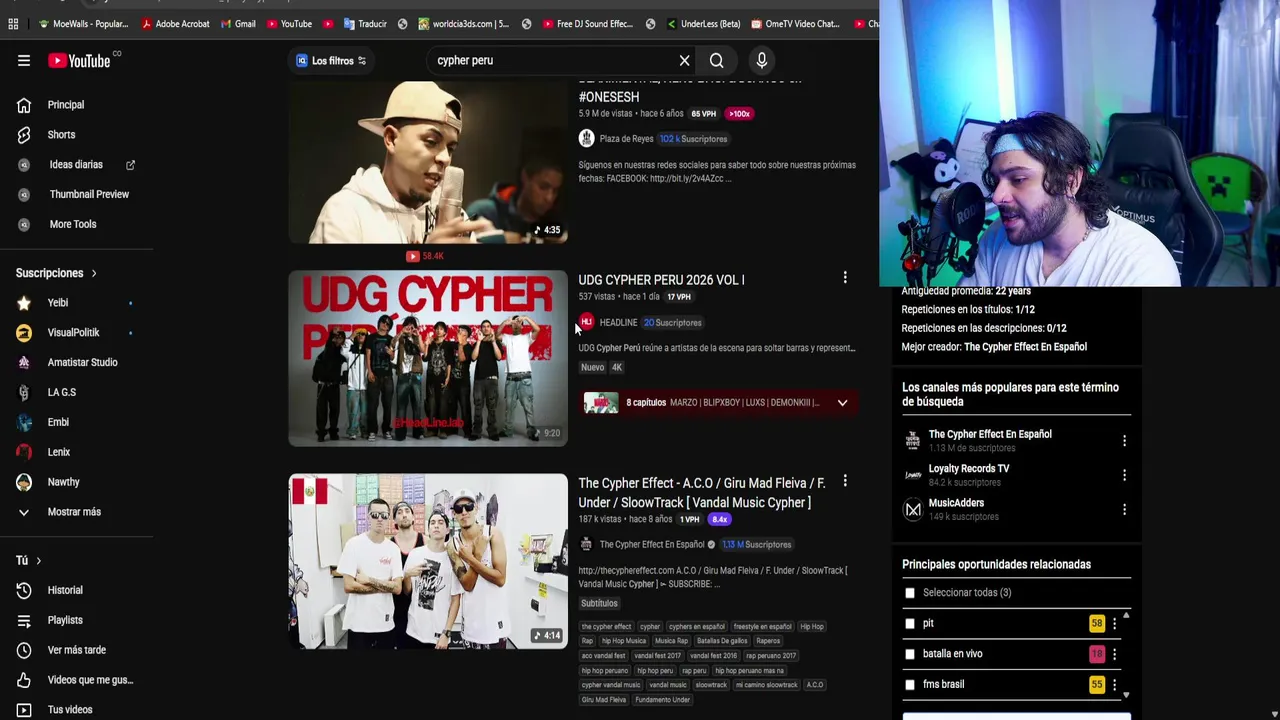Open Loyalty Records TV in popular channels
Screen dimensions: 1280x720
(969, 469)
